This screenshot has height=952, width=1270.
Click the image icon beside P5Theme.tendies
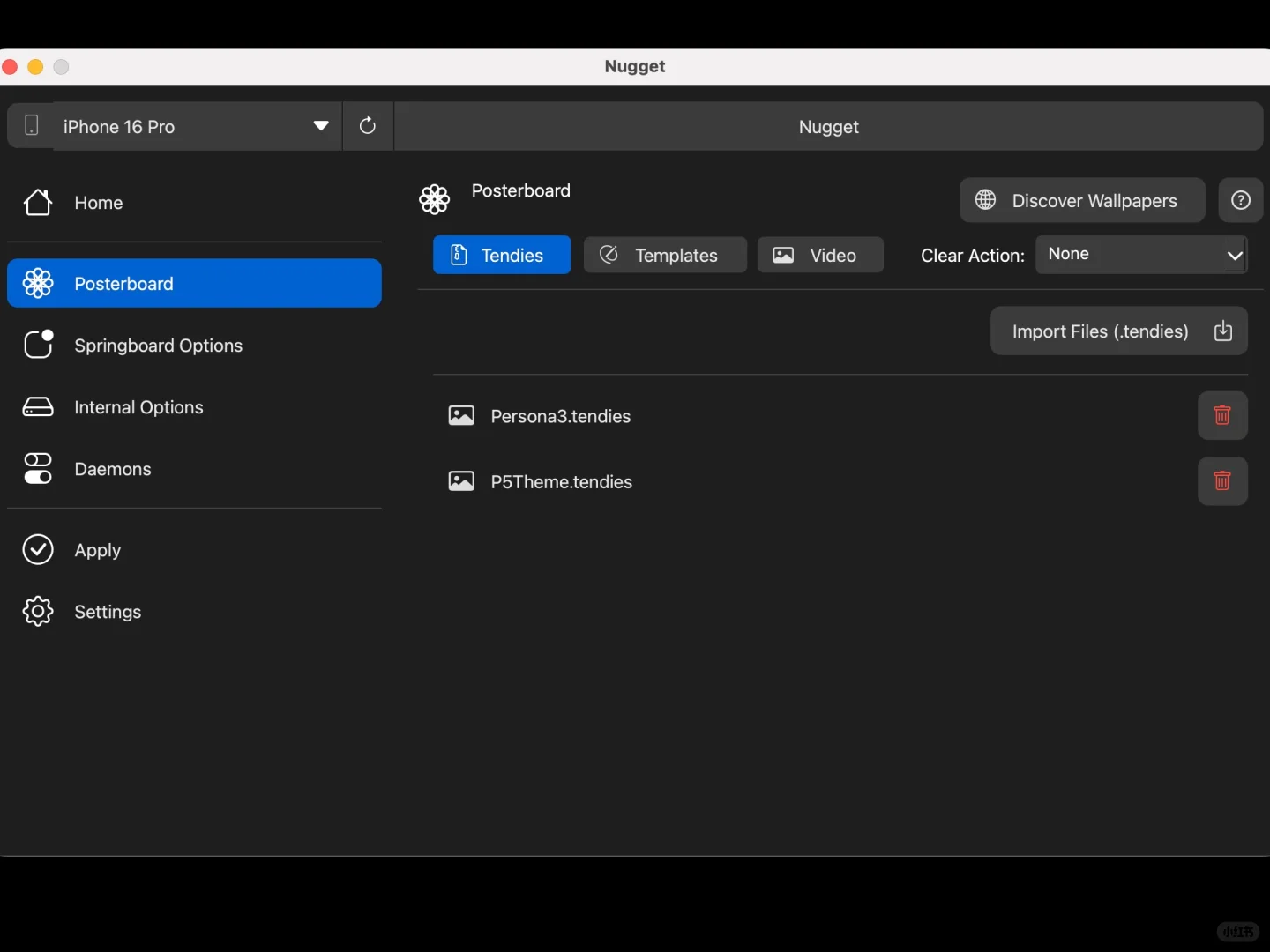461,481
